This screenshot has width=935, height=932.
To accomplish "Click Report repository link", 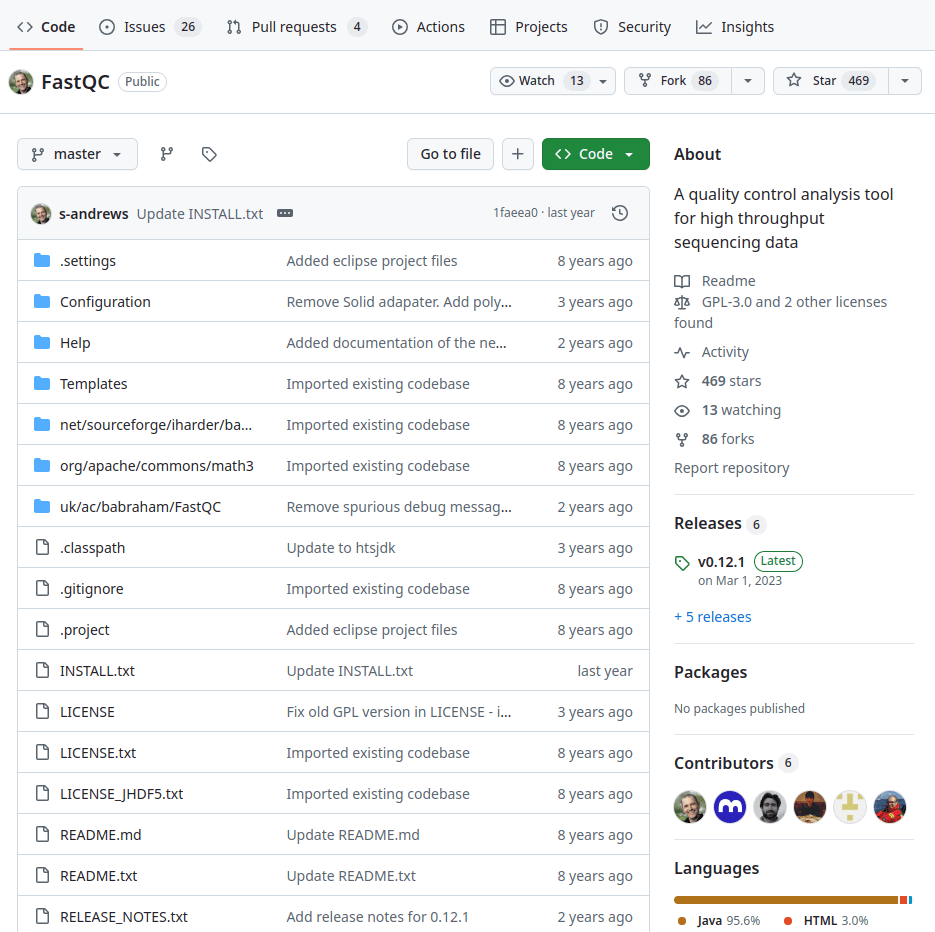I will pyautogui.click(x=731, y=468).
